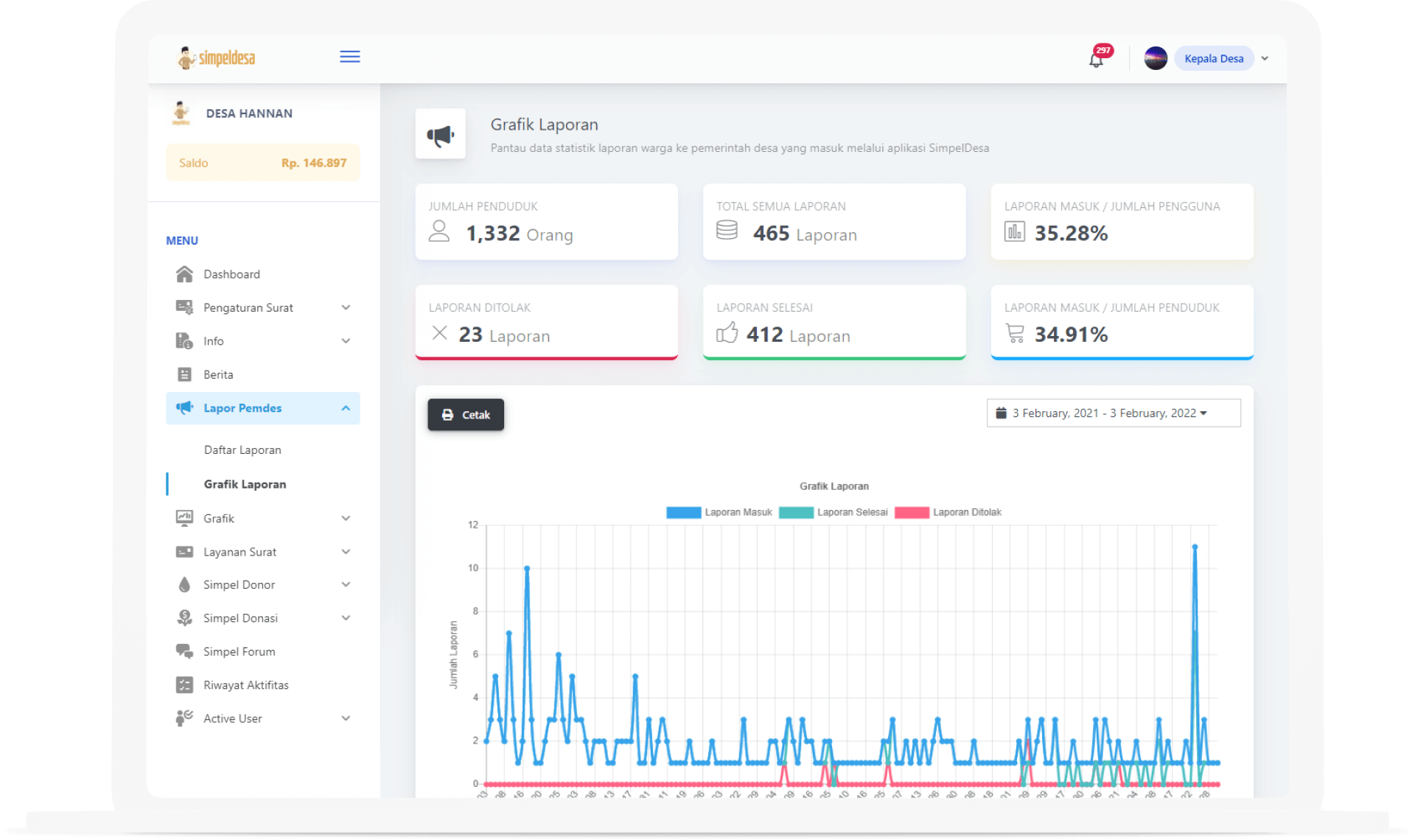Screen dimensions: 1415x840
Task: Click the calendar icon in date picker
Action: point(1001,413)
